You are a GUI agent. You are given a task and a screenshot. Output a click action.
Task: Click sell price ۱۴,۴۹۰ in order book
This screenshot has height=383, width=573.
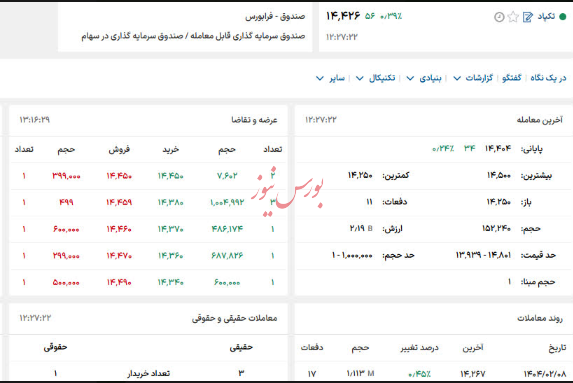coord(119,282)
